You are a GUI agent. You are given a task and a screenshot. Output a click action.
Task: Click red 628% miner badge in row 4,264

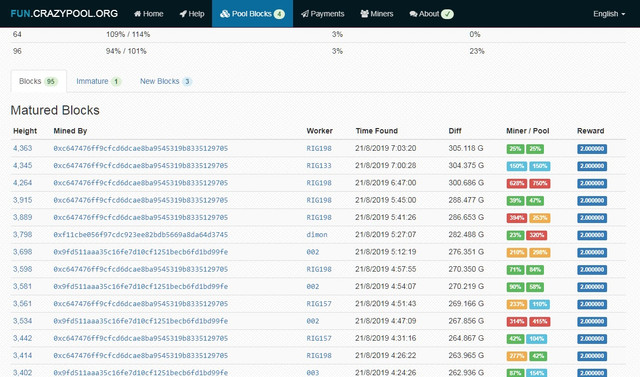[517, 184]
